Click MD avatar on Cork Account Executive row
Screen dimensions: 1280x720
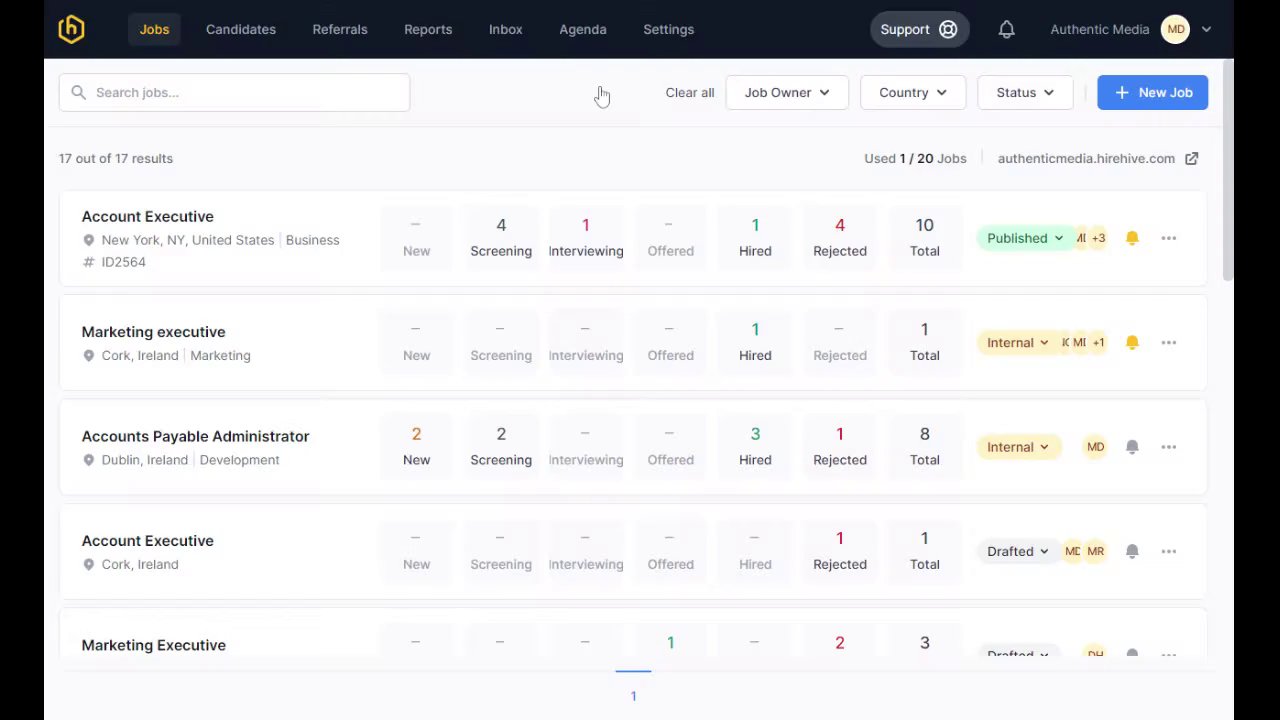click(1072, 551)
